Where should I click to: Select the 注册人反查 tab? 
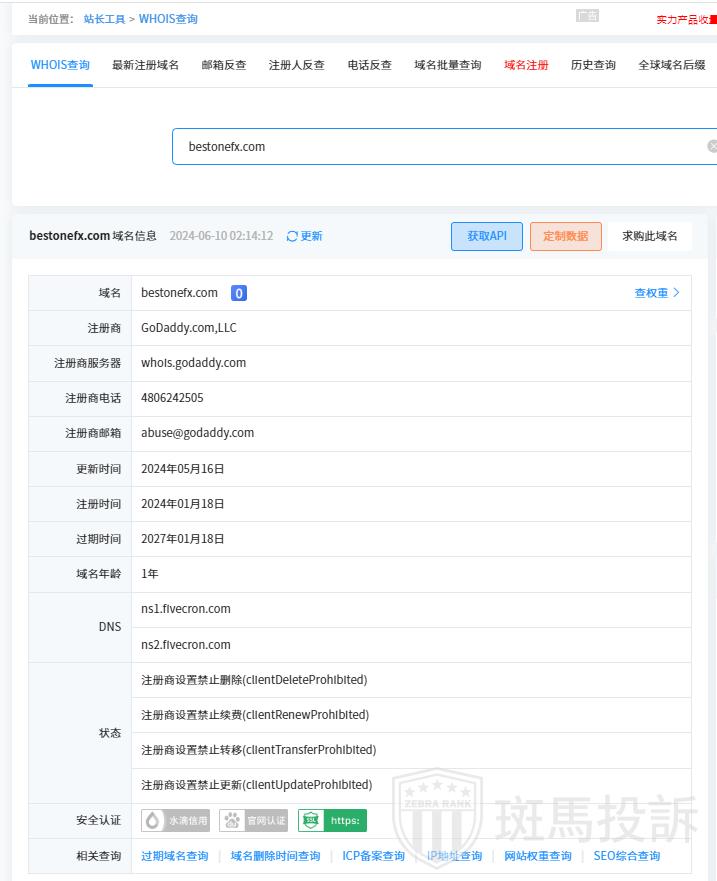pos(296,65)
